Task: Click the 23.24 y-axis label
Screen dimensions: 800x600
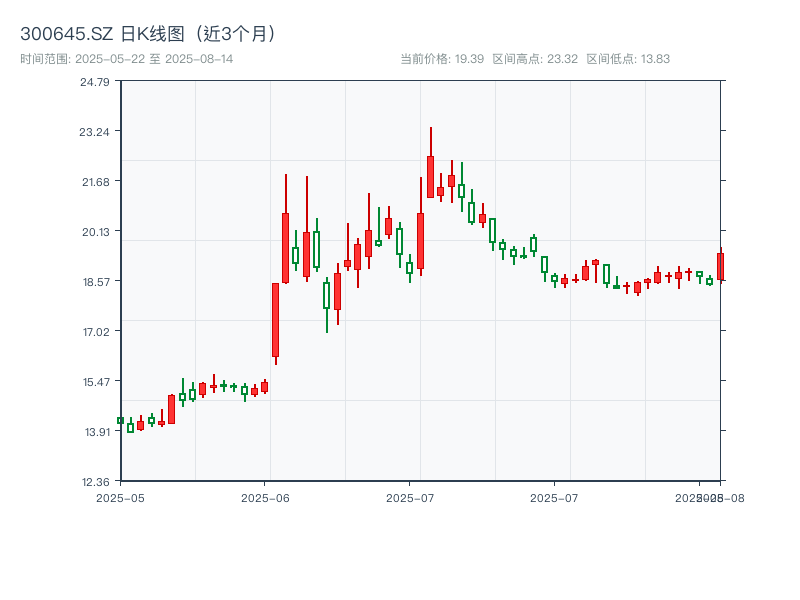Action: (x=95, y=131)
